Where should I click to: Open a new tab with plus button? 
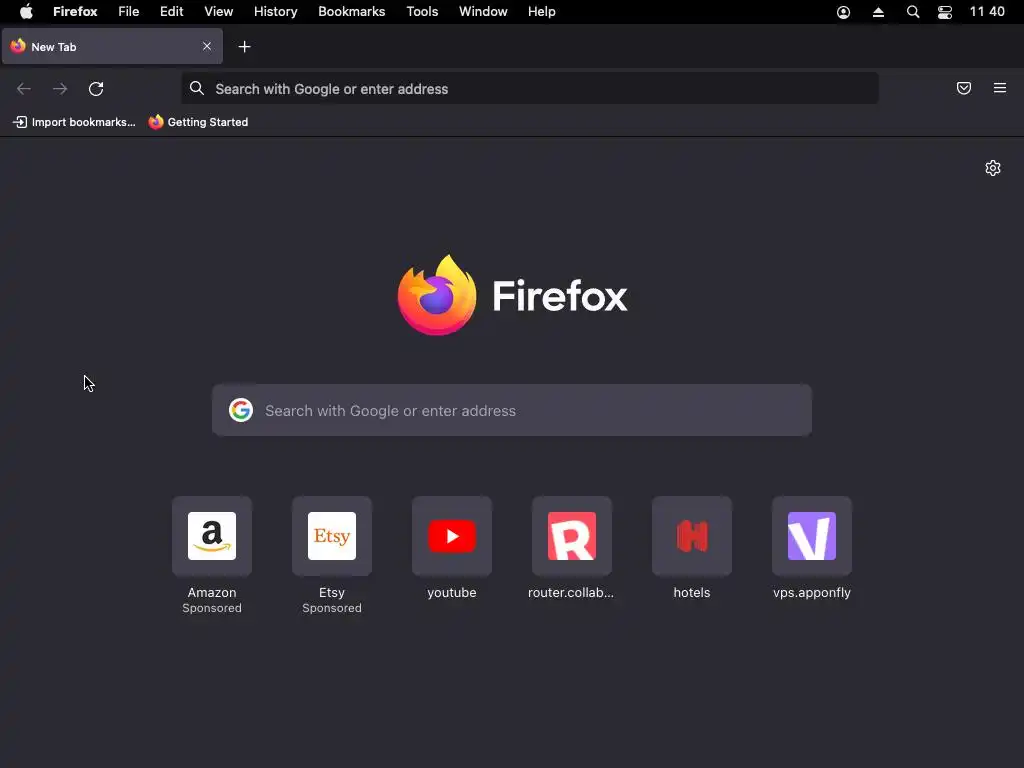tap(244, 47)
